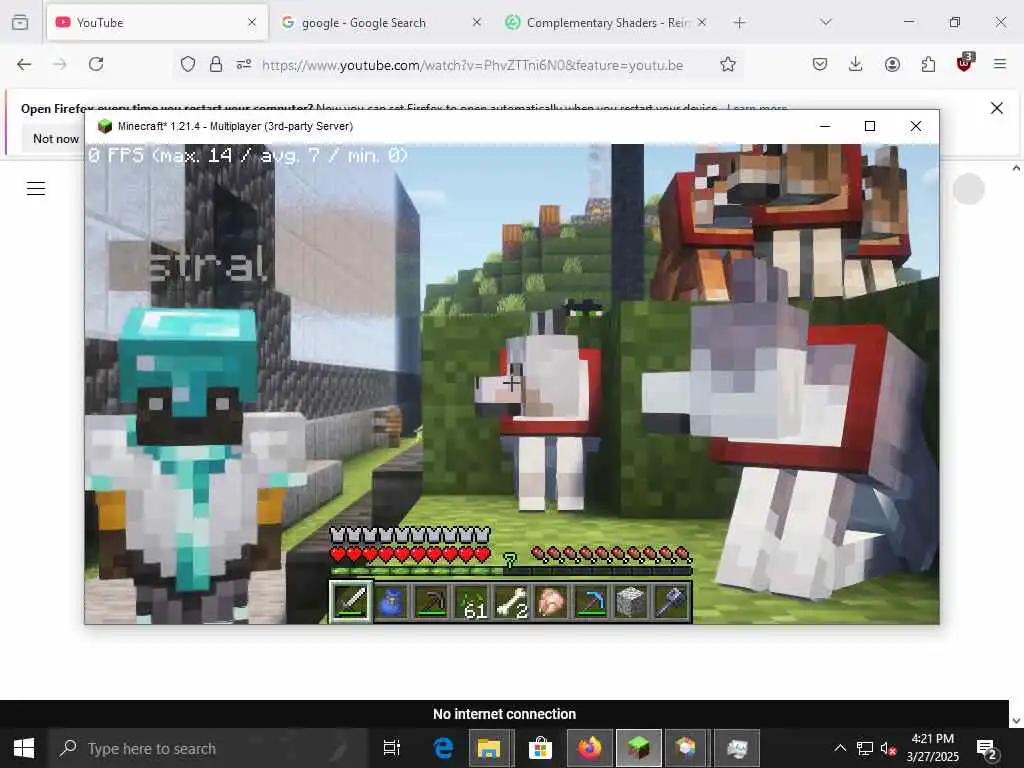This screenshot has width=1024, height=768.
Task: Select the cobblestone block hotbar slot
Action: click(631, 601)
